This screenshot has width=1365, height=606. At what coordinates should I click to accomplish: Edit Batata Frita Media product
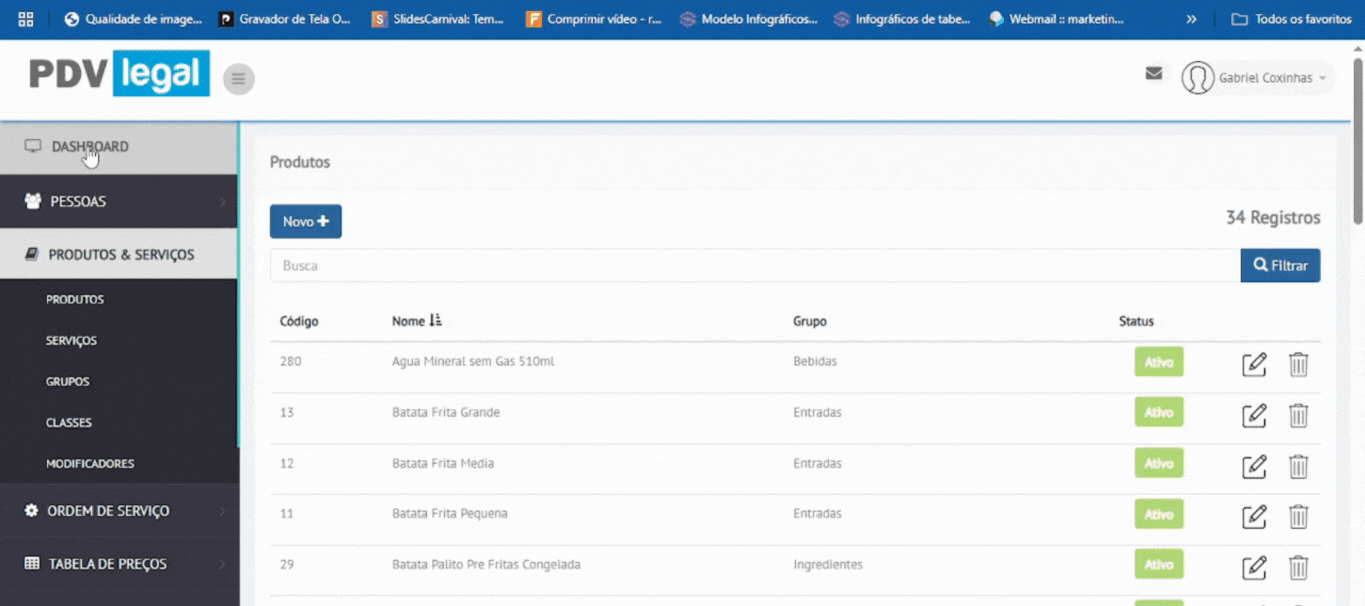tap(1254, 466)
